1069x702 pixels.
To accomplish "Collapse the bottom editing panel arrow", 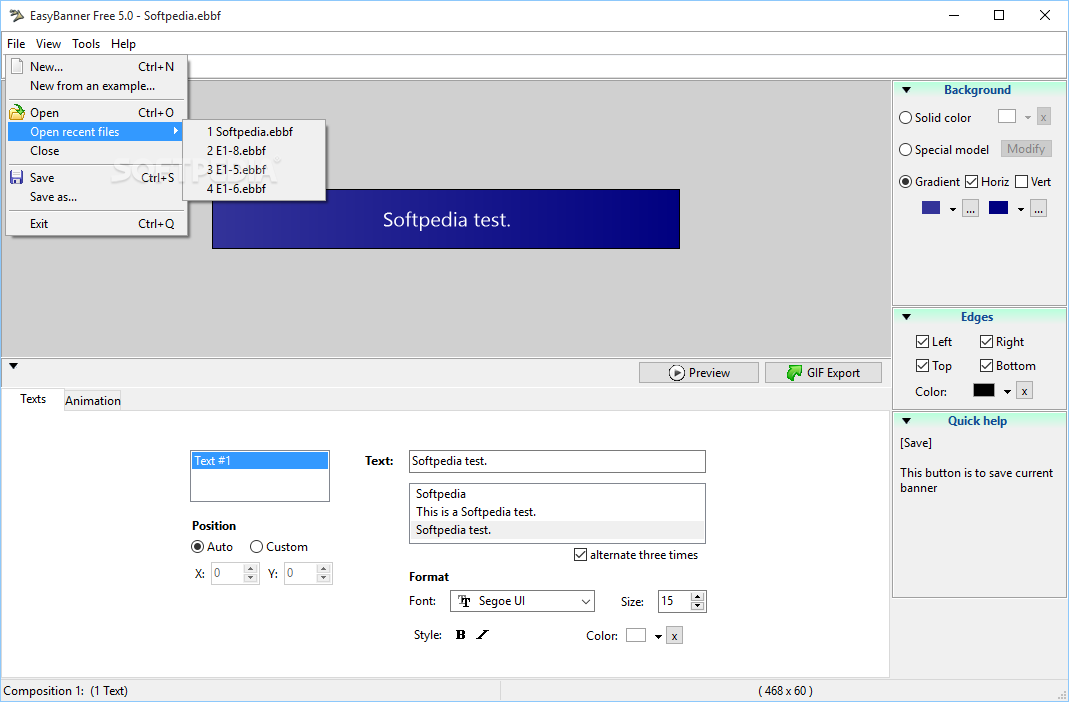I will [13, 366].
